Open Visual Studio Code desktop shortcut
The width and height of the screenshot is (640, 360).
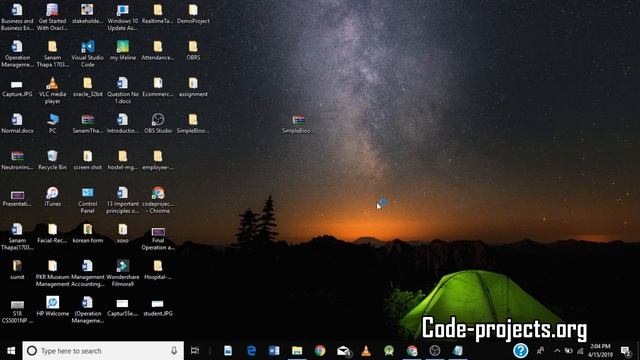point(87,53)
